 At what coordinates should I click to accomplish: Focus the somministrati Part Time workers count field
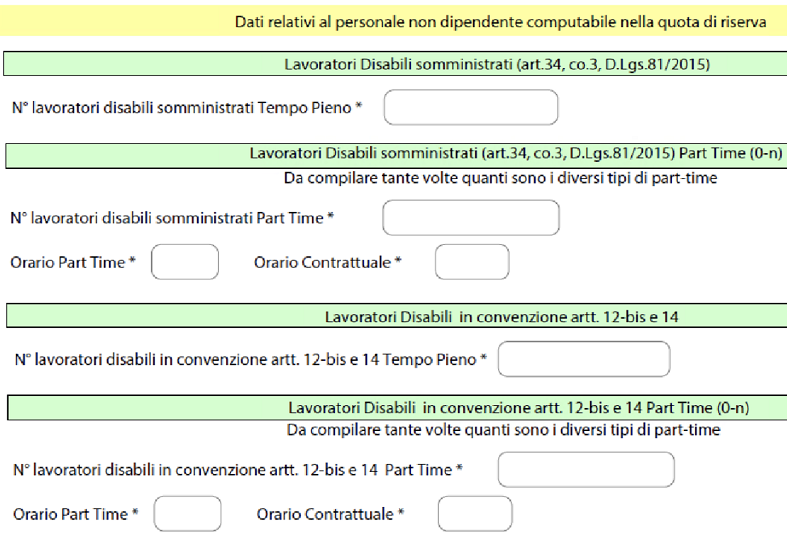coord(470,217)
